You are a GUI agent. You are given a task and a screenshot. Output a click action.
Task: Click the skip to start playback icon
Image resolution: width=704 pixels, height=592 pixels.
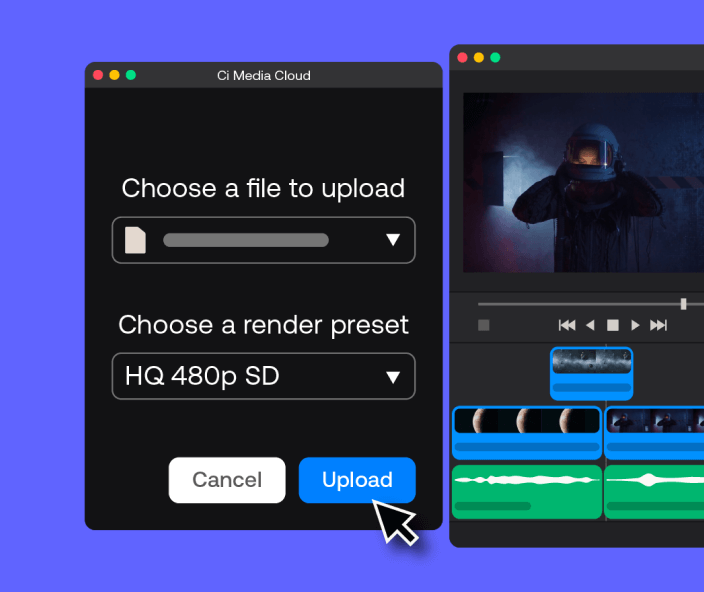pos(567,325)
